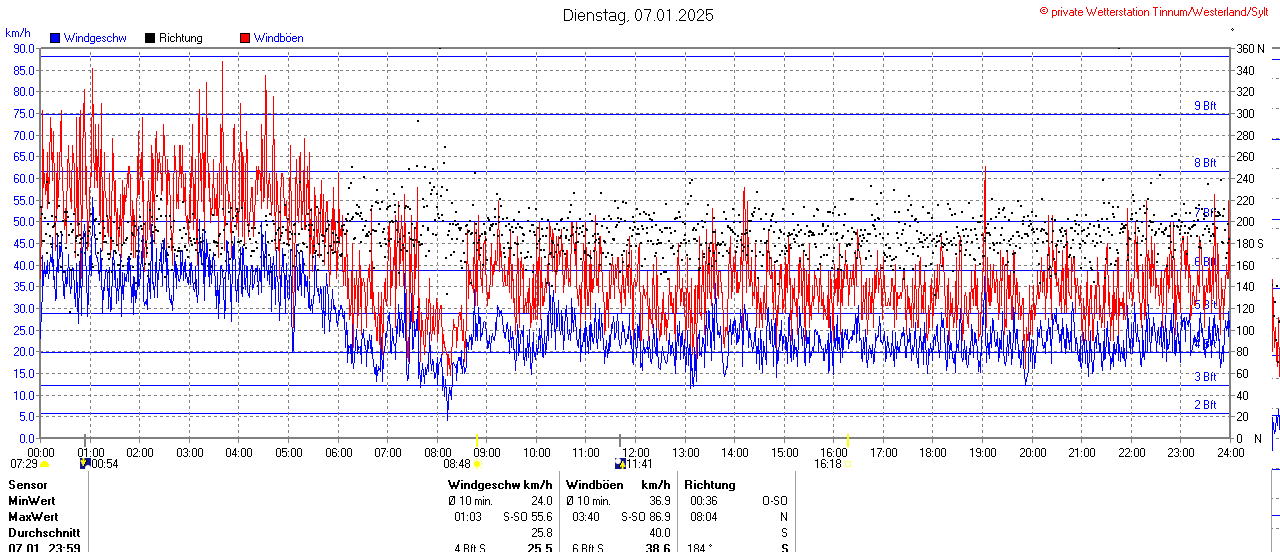
Task: Click the 75.0 value on the speed axis
Action: 25,113
